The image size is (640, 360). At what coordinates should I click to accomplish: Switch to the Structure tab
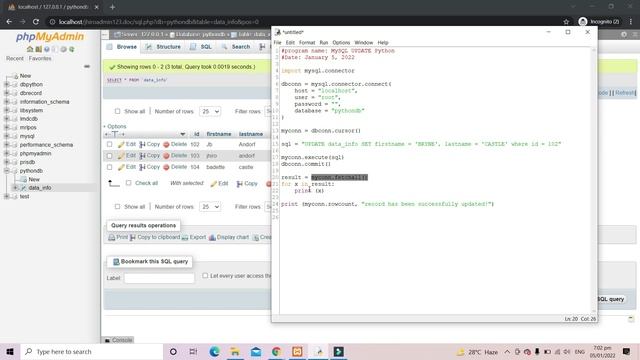(163, 47)
